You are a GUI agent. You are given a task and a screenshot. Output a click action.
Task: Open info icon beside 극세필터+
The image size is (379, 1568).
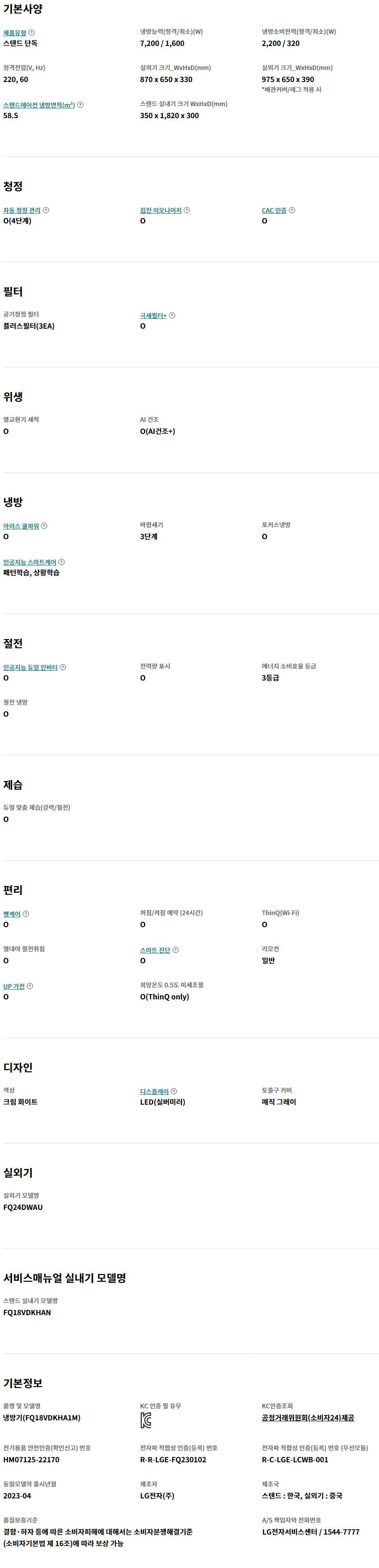172,315
